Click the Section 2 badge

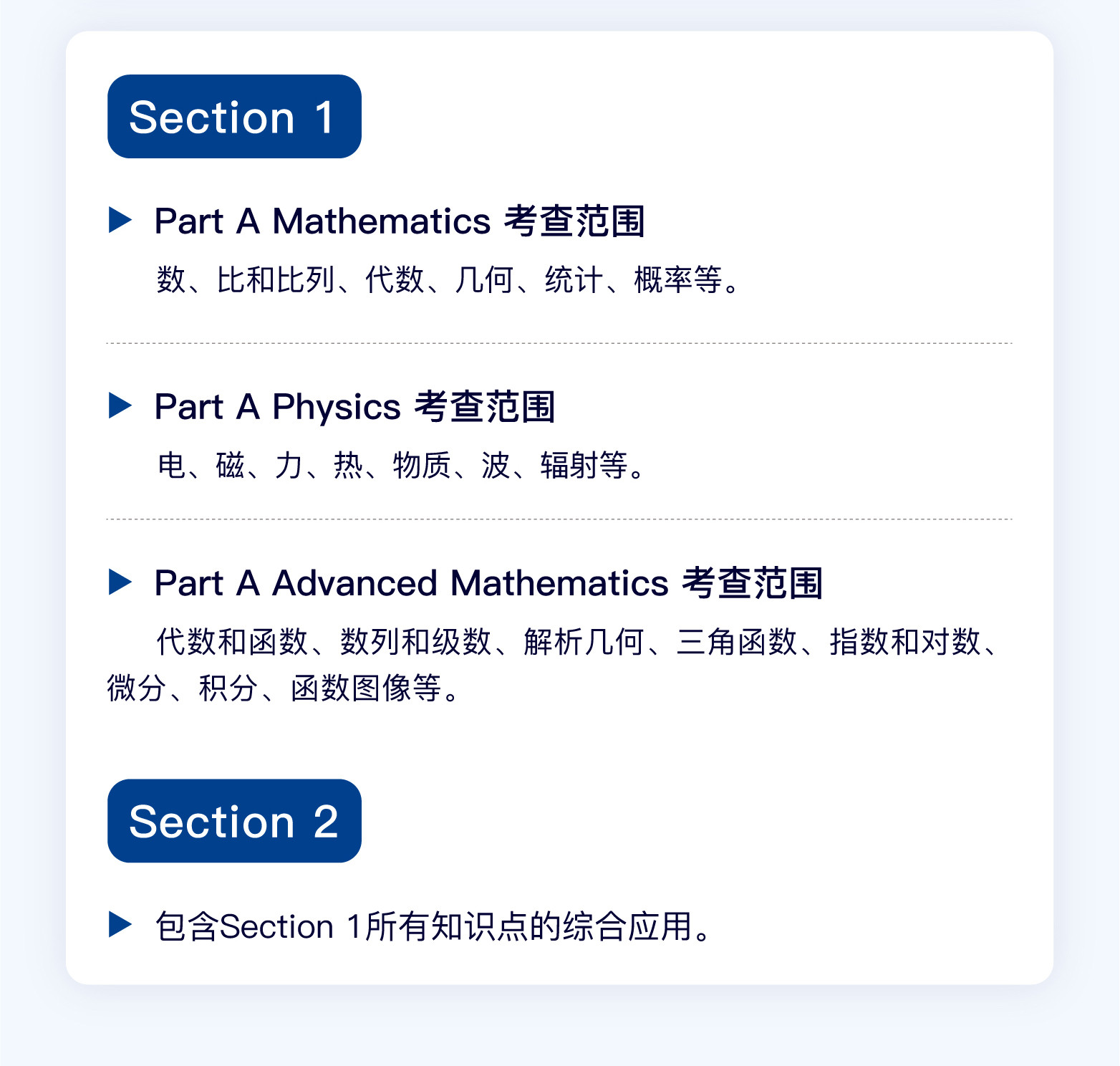(234, 821)
